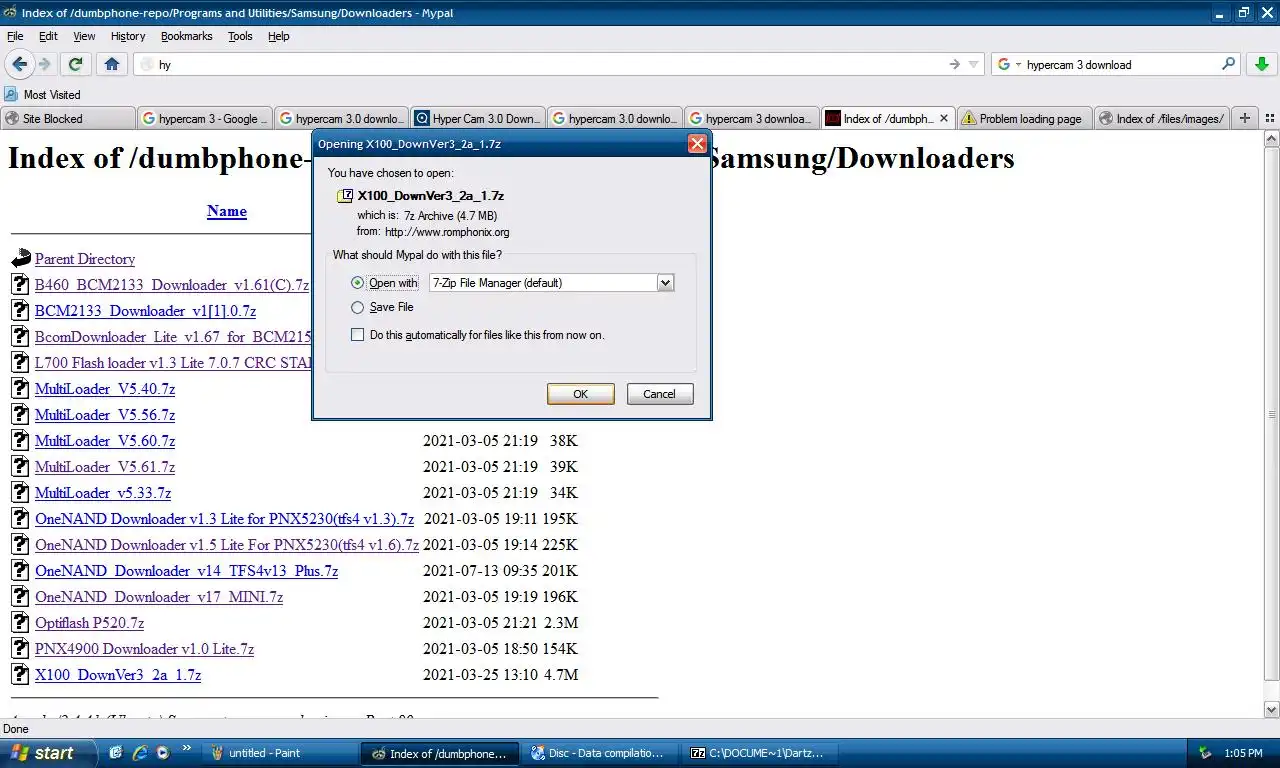Open the Tools menu

[240, 36]
